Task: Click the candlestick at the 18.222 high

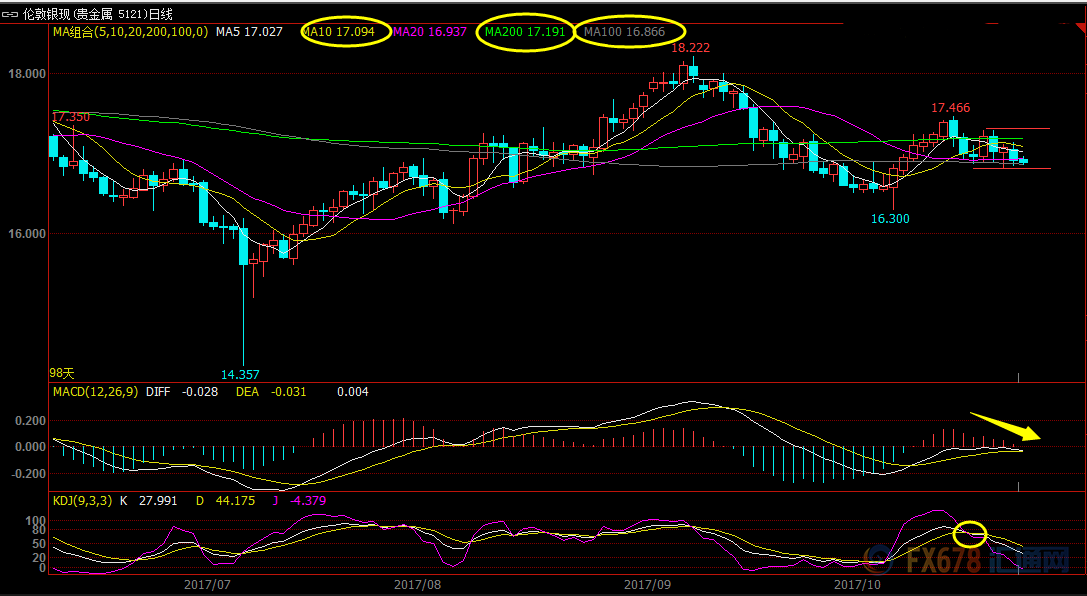Action: pyautogui.click(x=693, y=71)
